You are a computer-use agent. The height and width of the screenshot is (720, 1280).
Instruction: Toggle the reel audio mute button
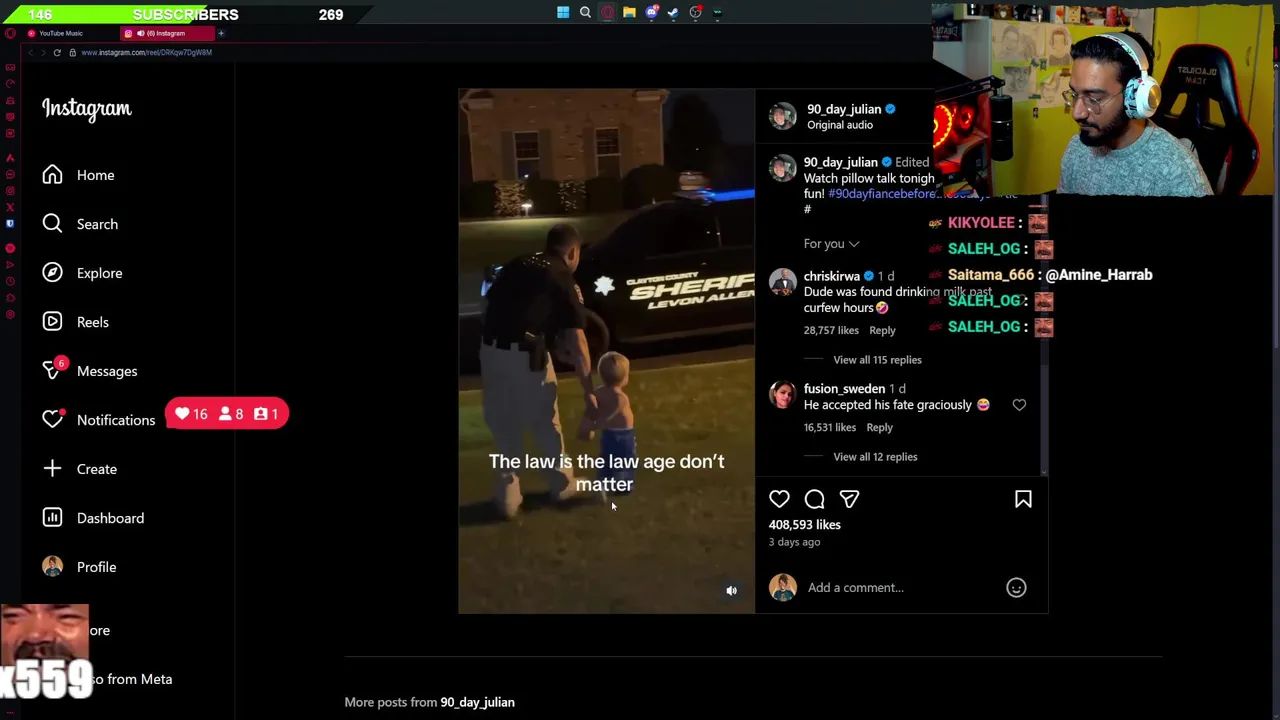731,591
